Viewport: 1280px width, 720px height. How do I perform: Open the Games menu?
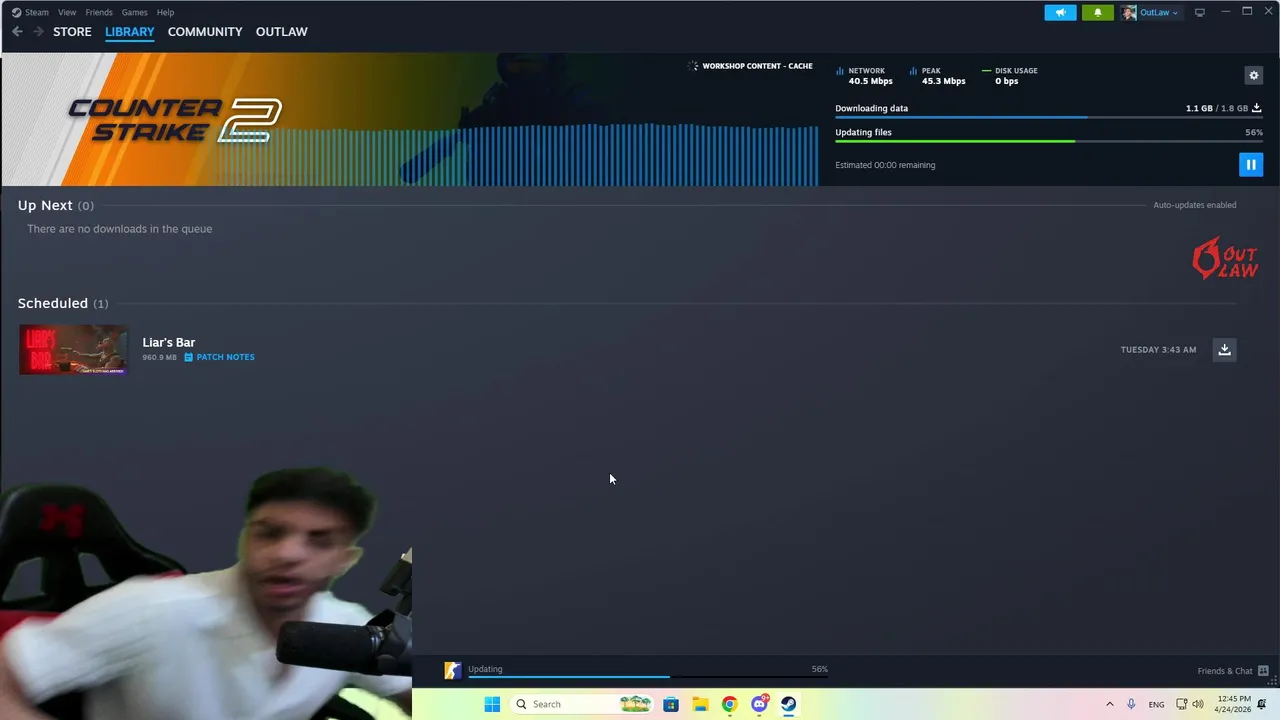pos(134,12)
